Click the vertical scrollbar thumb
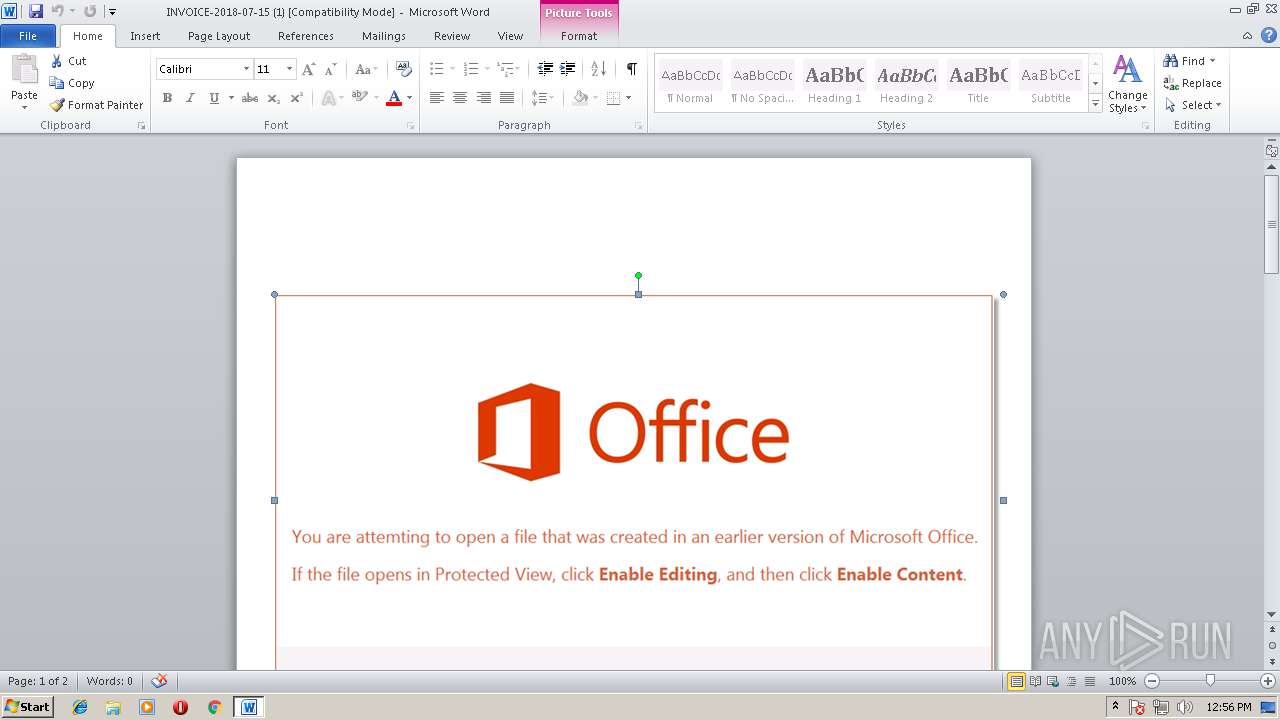The image size is (1280, 720). [1272, 223]
